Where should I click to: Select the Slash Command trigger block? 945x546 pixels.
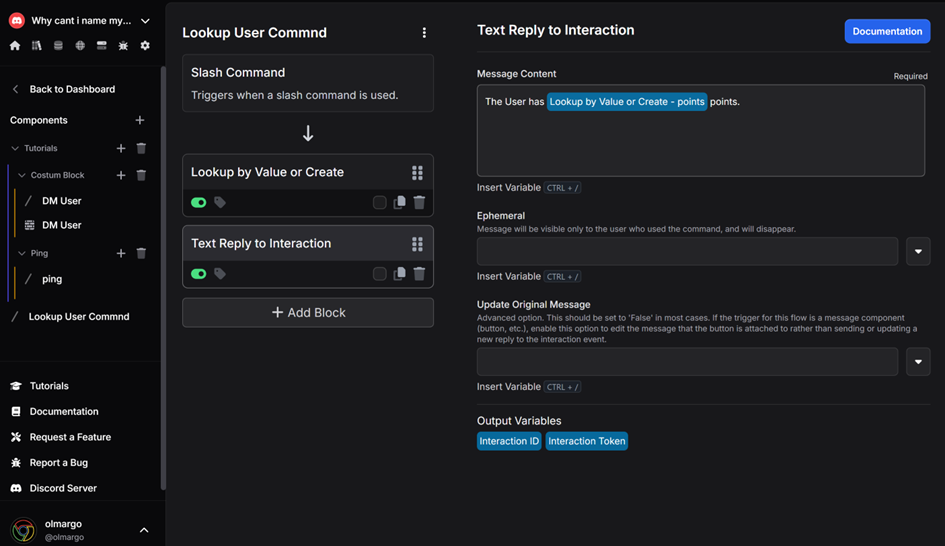pos(308,83)
